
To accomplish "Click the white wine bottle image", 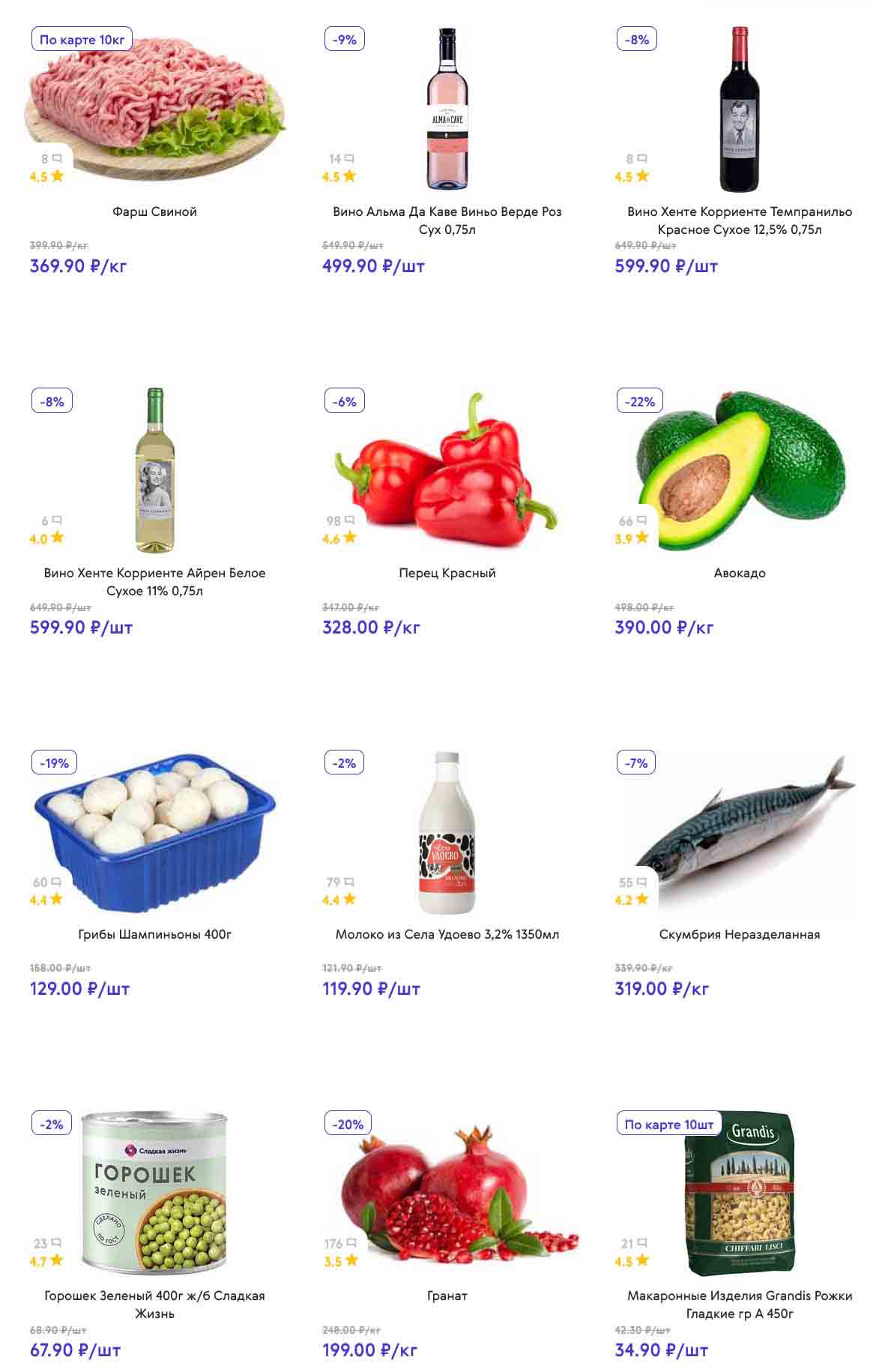I will pyautogui.click(x=155, y=470).
